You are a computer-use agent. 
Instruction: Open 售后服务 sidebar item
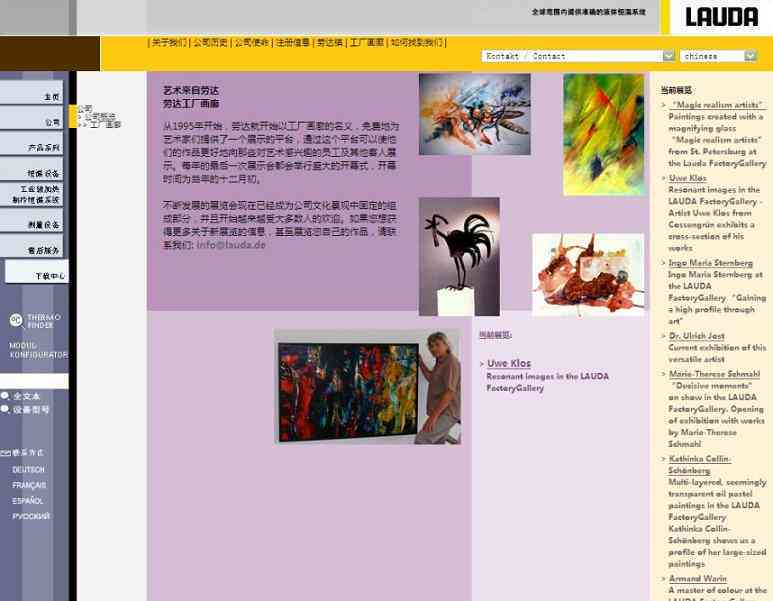[32, 247]
